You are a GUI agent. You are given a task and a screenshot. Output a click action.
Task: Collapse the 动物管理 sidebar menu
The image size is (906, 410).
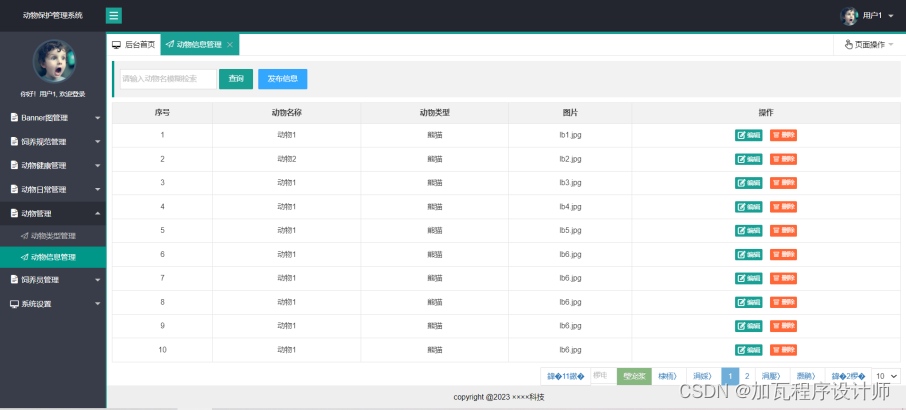pyautogui.click(x=53, y=214)
